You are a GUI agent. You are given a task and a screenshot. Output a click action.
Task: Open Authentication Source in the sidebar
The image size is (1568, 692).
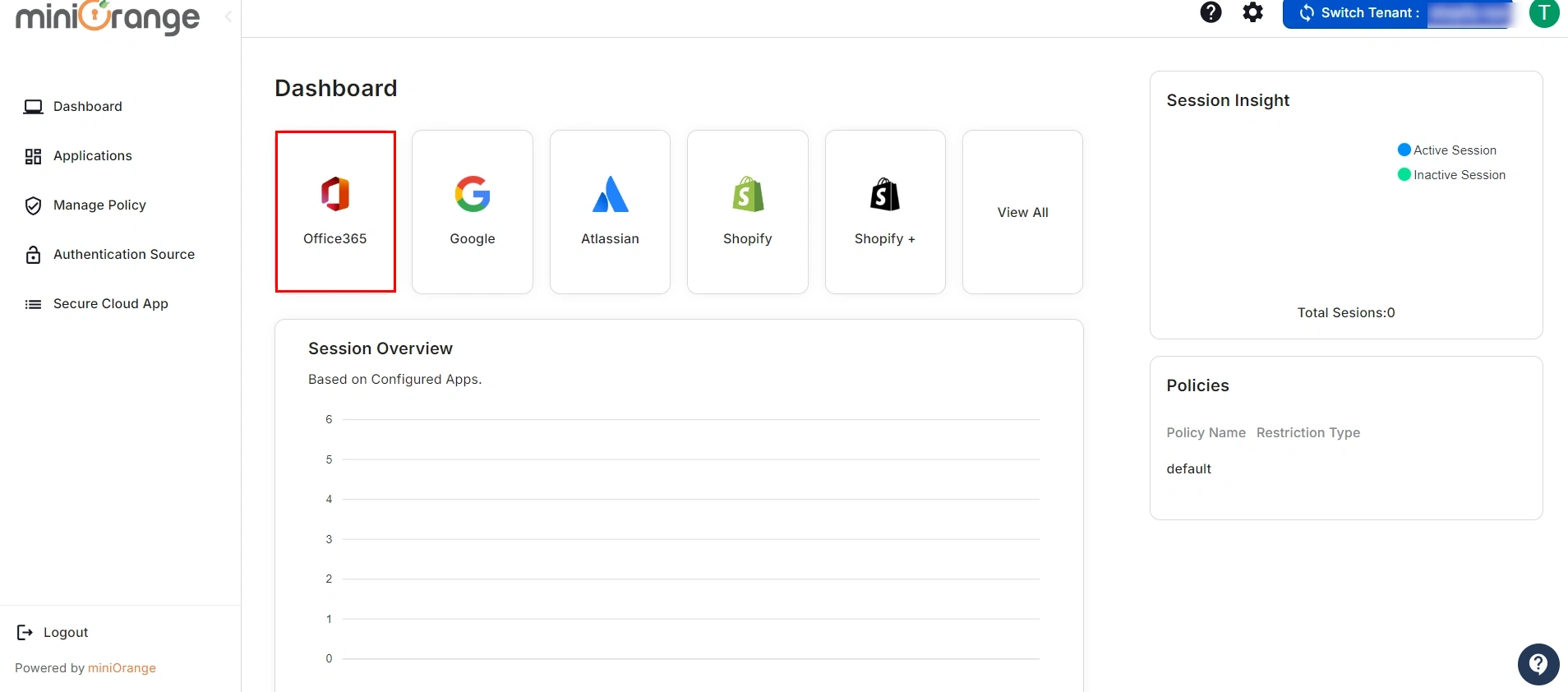(124, 255)
